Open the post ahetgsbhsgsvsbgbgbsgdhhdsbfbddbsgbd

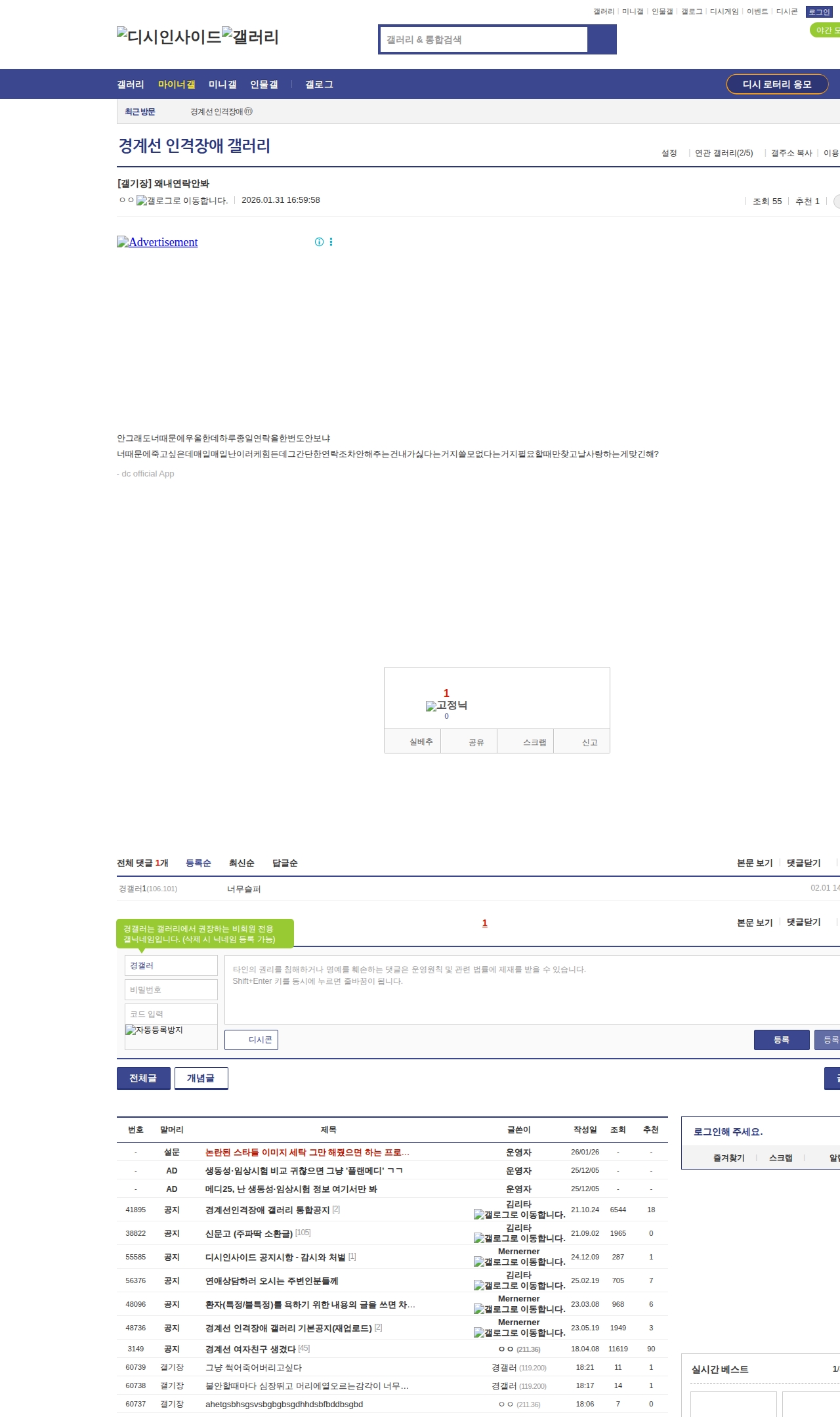coord(284,1404)
